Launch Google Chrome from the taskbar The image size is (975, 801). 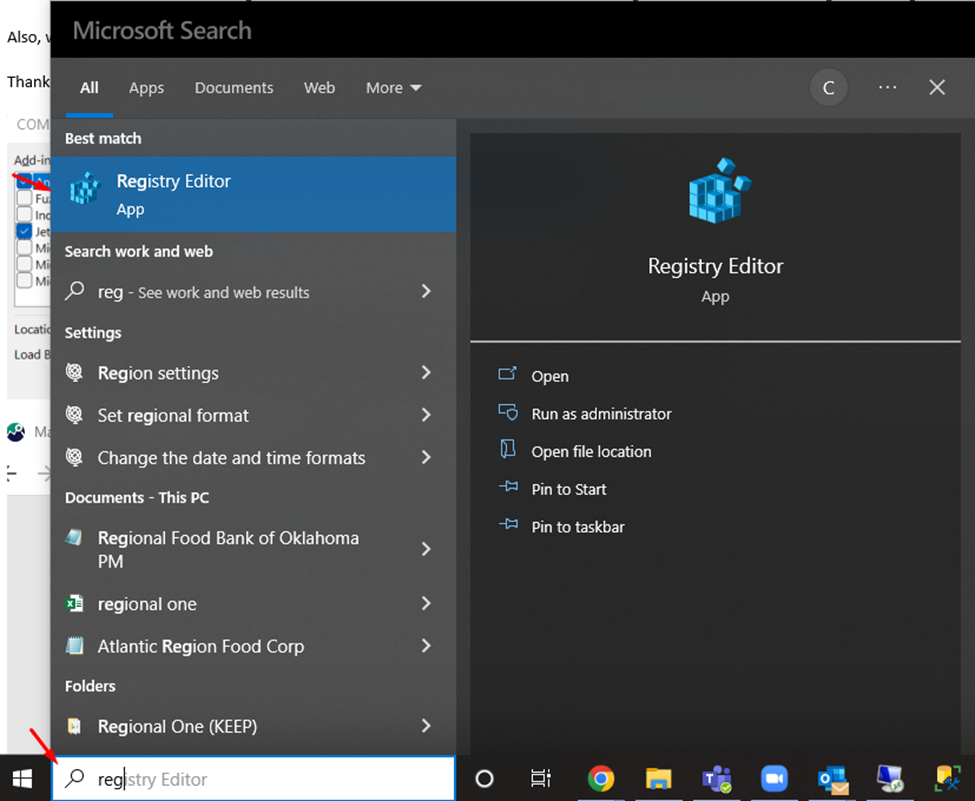tap(601, 778)
